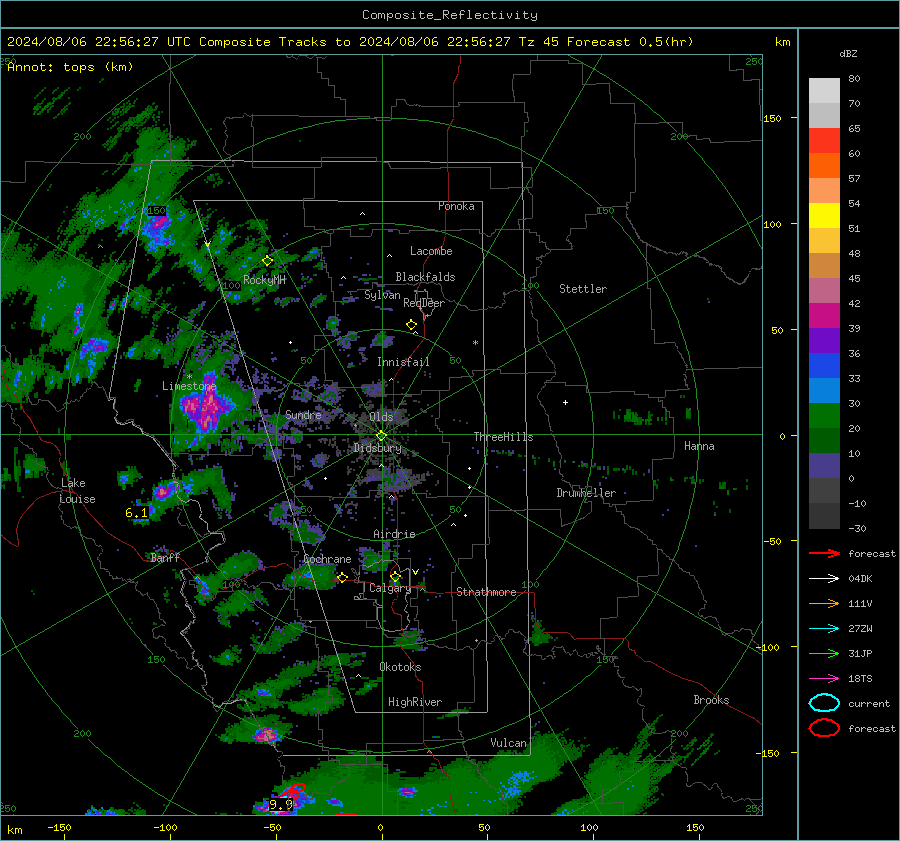Image resolution: width=900 pixels, height=841 pixels.
Task: Click the 60 dBZ orange color swatch
Action: coord(824,165)
